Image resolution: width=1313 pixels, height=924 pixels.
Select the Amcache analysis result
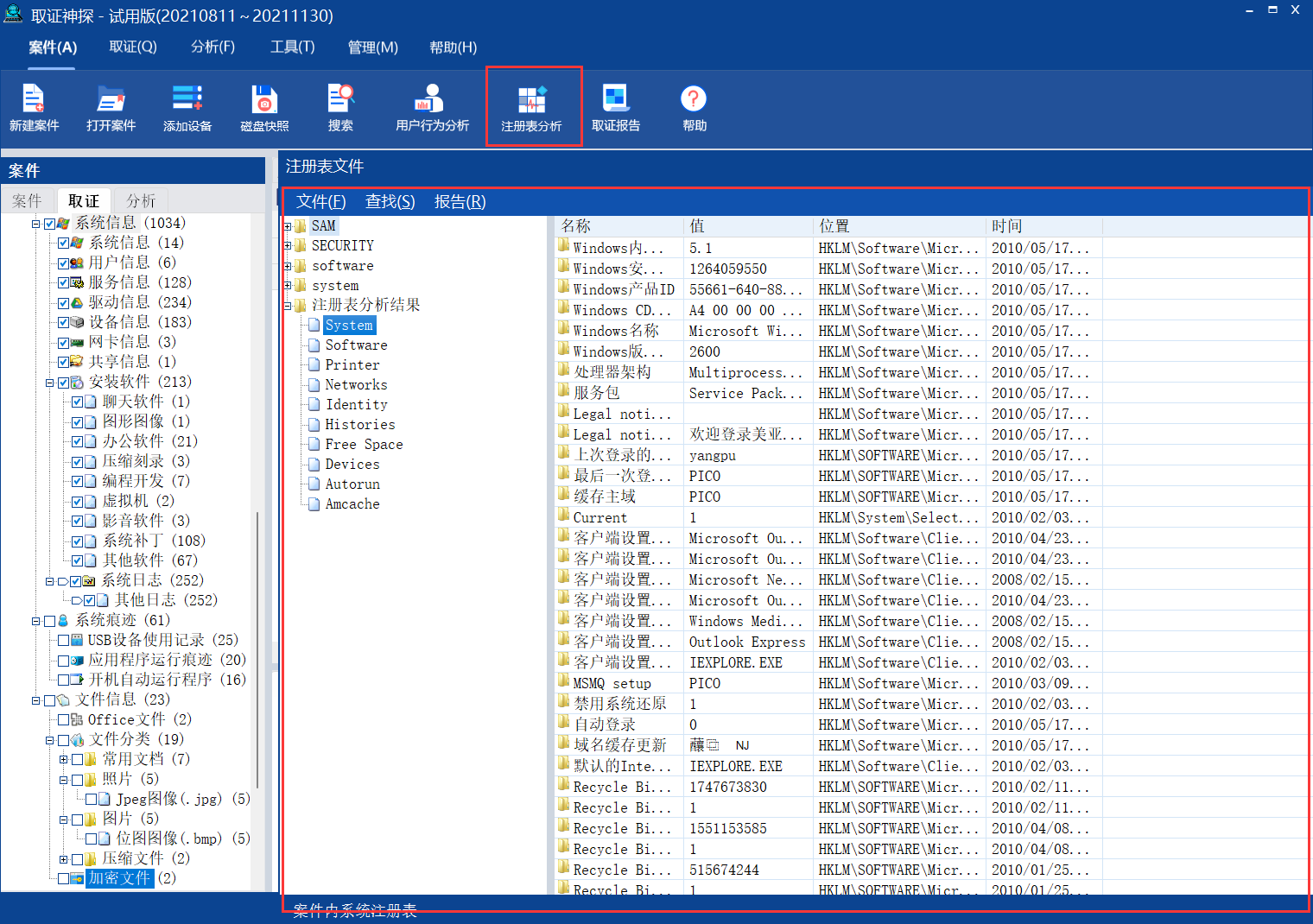click(352, 504)
